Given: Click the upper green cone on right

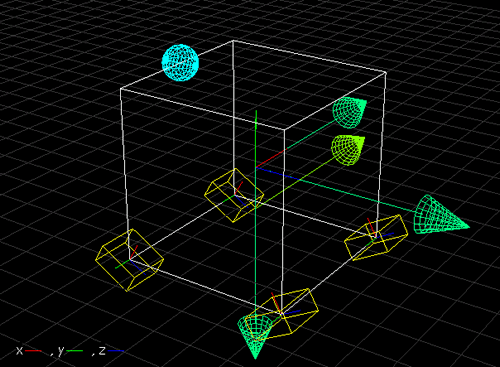Looking at the screenshot, I should coord(349,112).
